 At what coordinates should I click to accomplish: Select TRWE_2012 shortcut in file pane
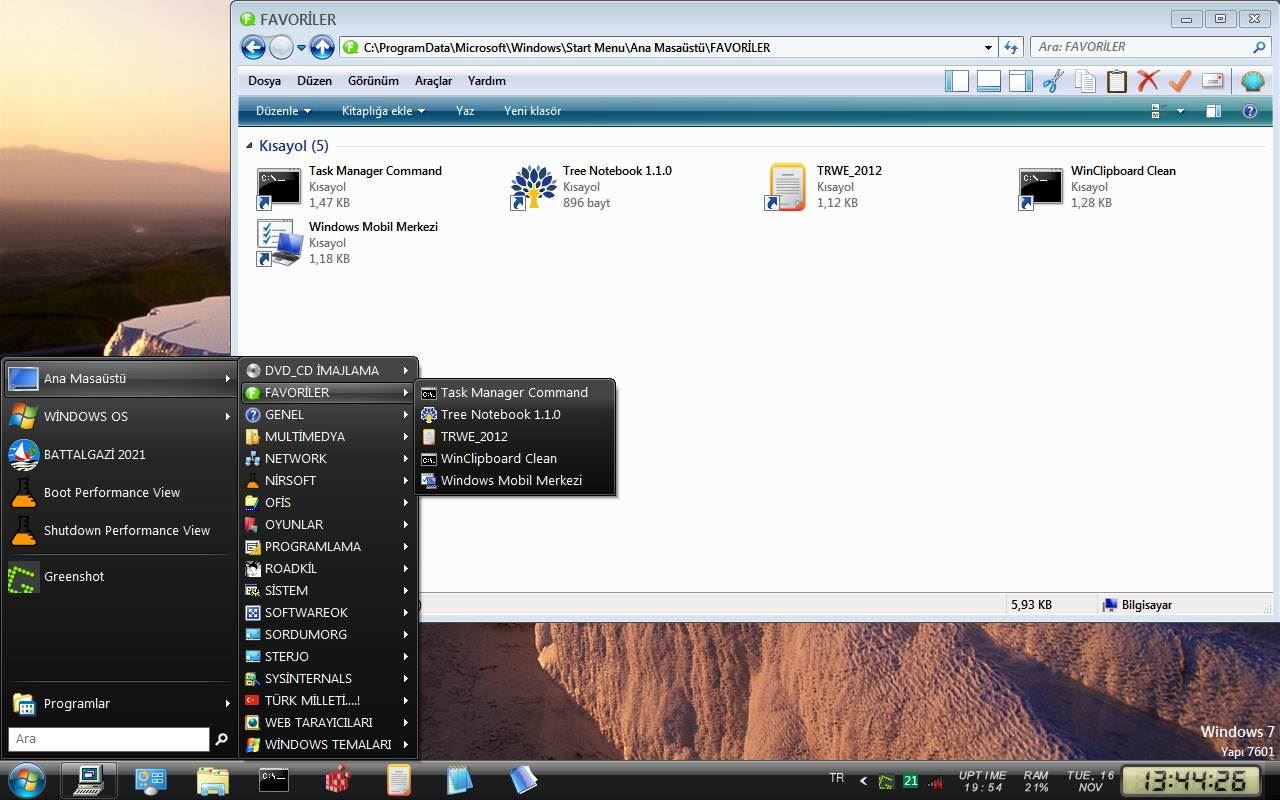[x=826, y=187]
